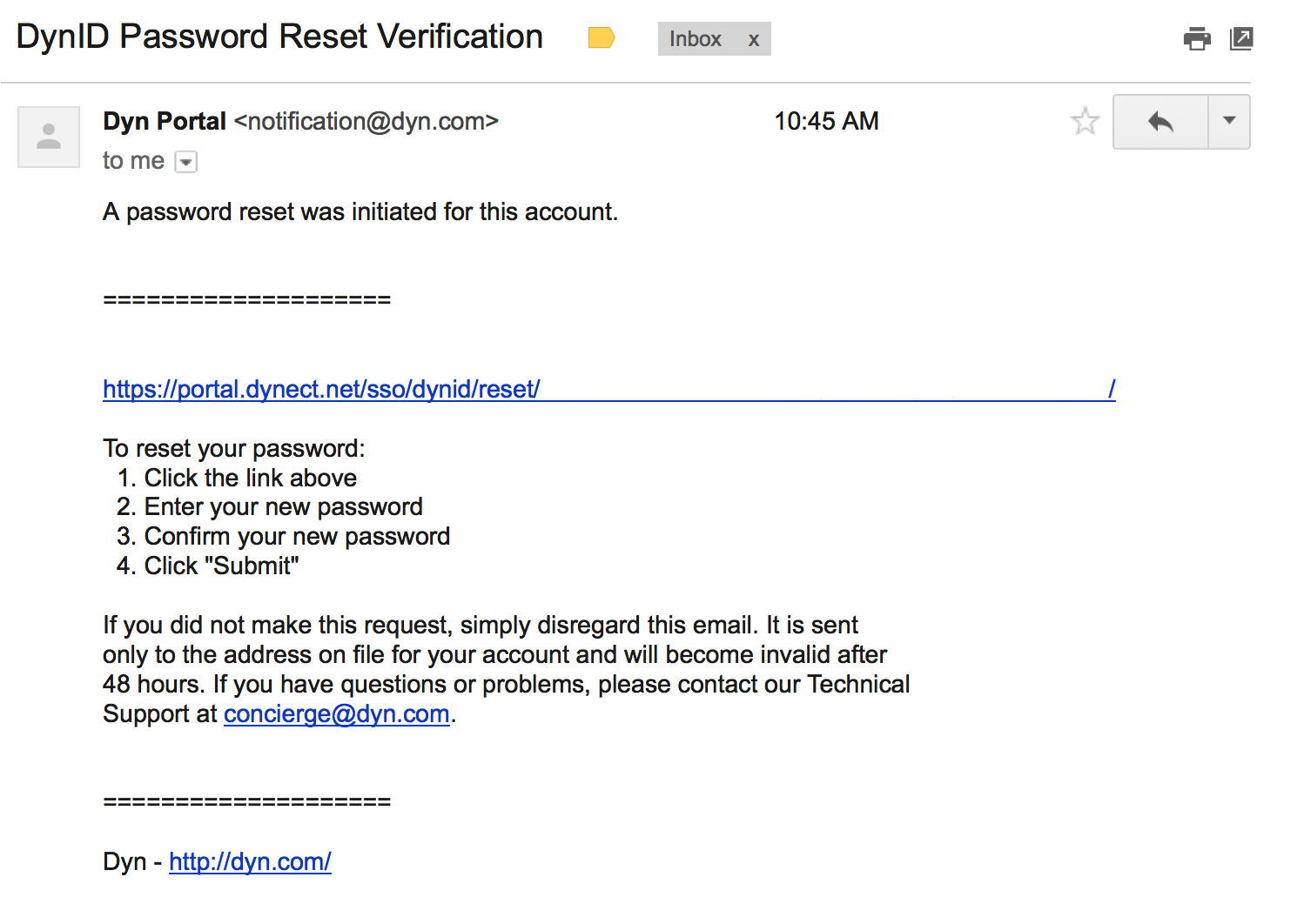Open the more actions dropdown beside reply

(x=1229, y=122)
